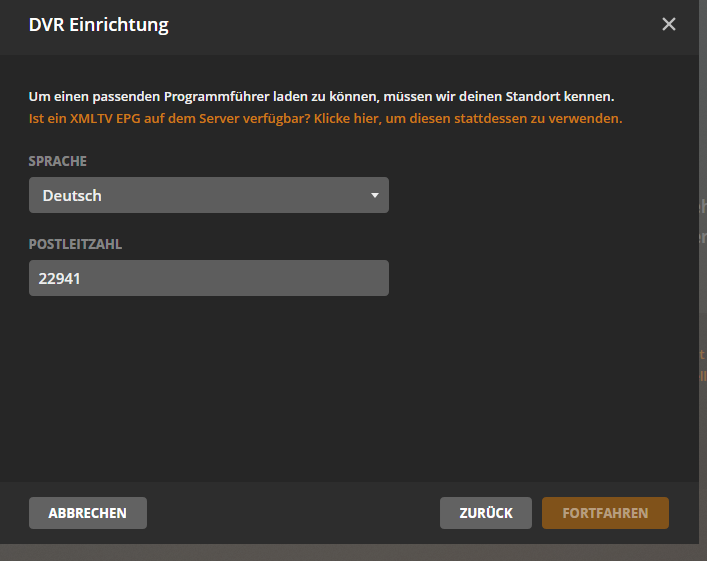The image size is (707, 561).
Task: Click the SPRACHE field label
Action: click(x=58, y=161)
